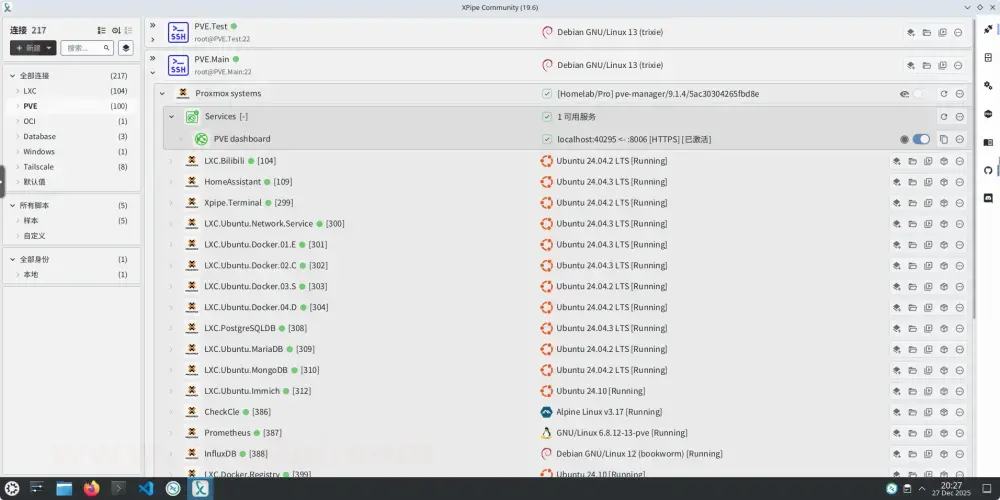Disable the PVE dashboard tunnel toggle
This screenshot has height=500, width=1000.
(920, 139)
